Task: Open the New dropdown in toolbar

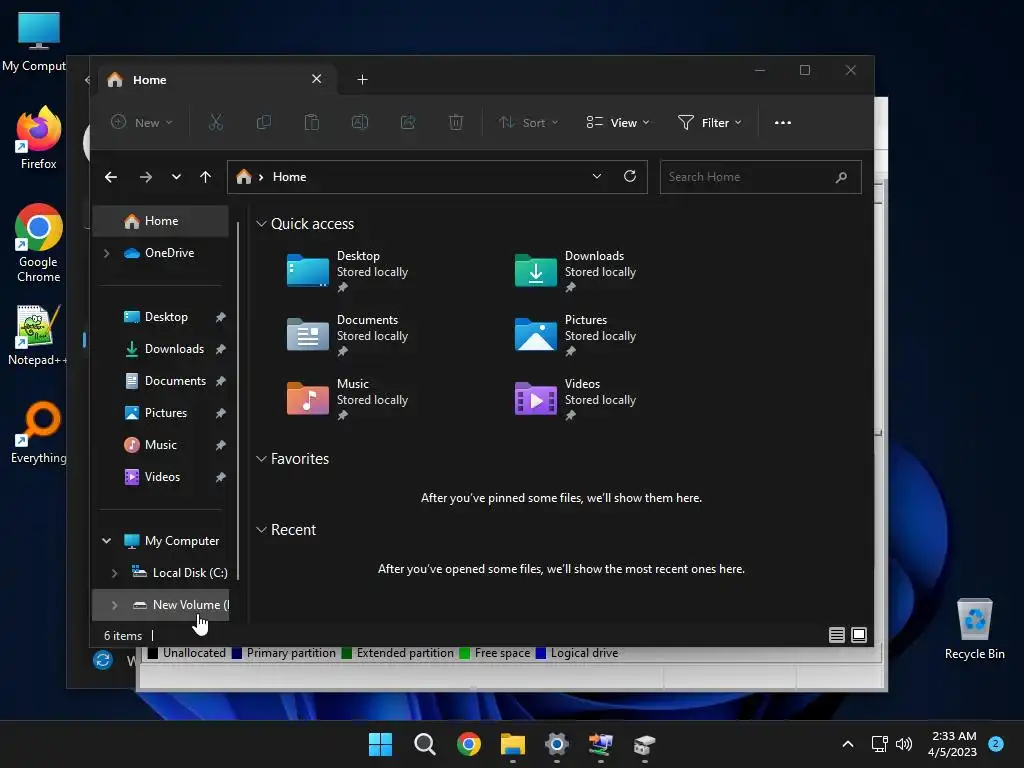Action: coord(142,122)
